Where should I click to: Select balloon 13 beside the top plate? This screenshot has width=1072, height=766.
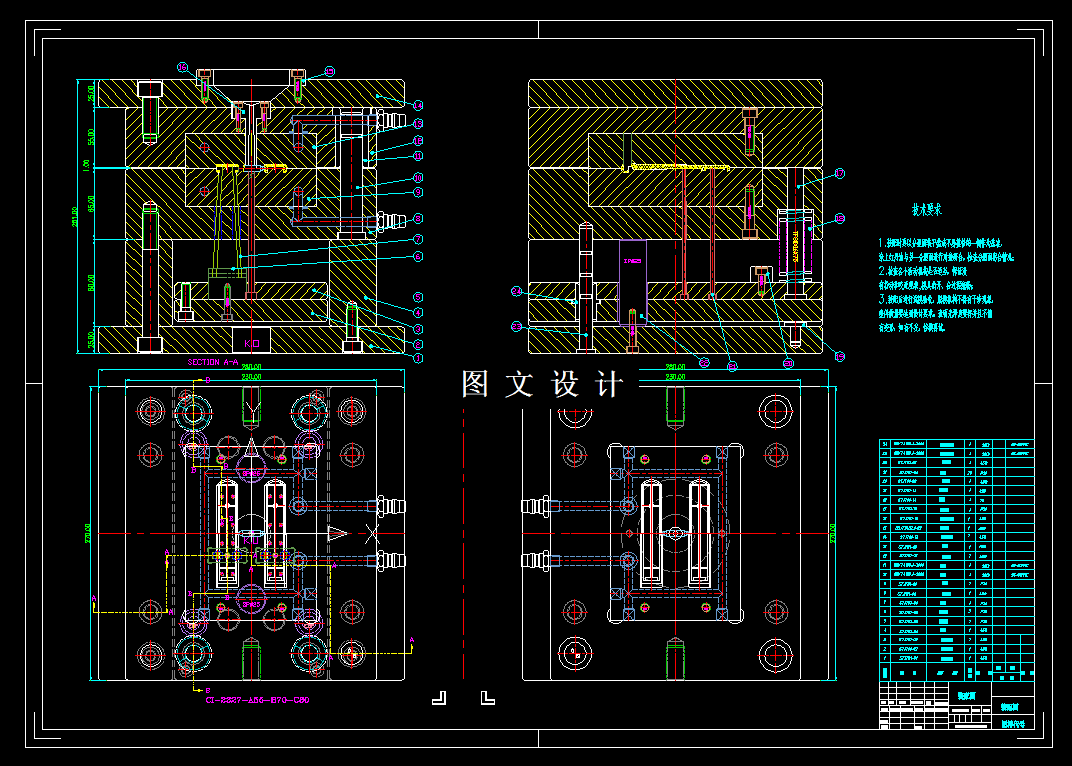[x=418, y=124]
